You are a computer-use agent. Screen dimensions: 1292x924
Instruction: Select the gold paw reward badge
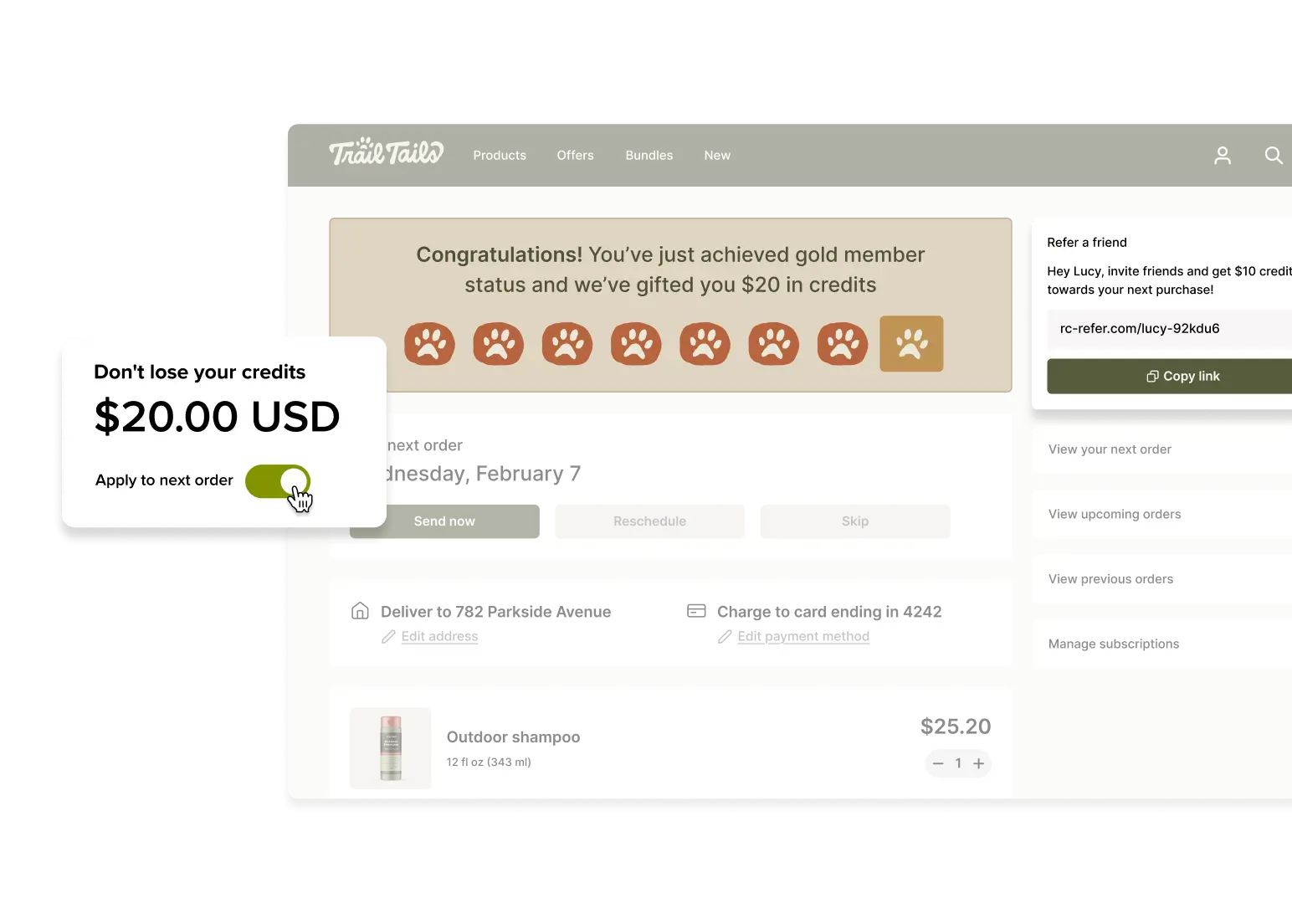(911, 343)
